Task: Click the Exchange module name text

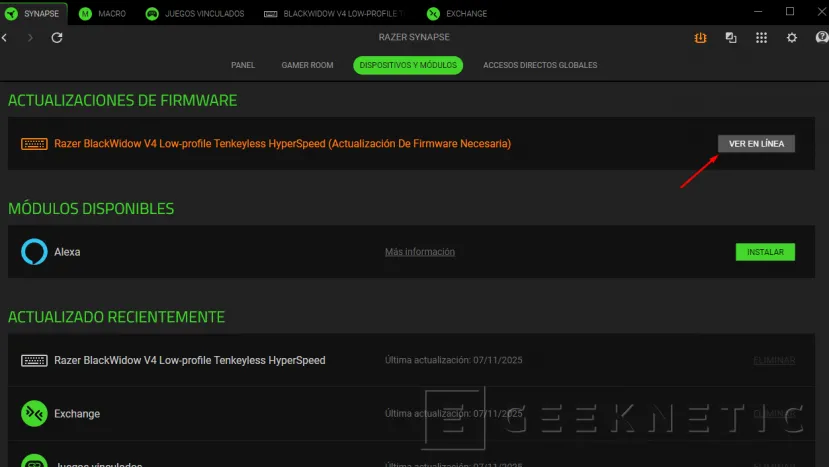Action: tap(77, 414)
